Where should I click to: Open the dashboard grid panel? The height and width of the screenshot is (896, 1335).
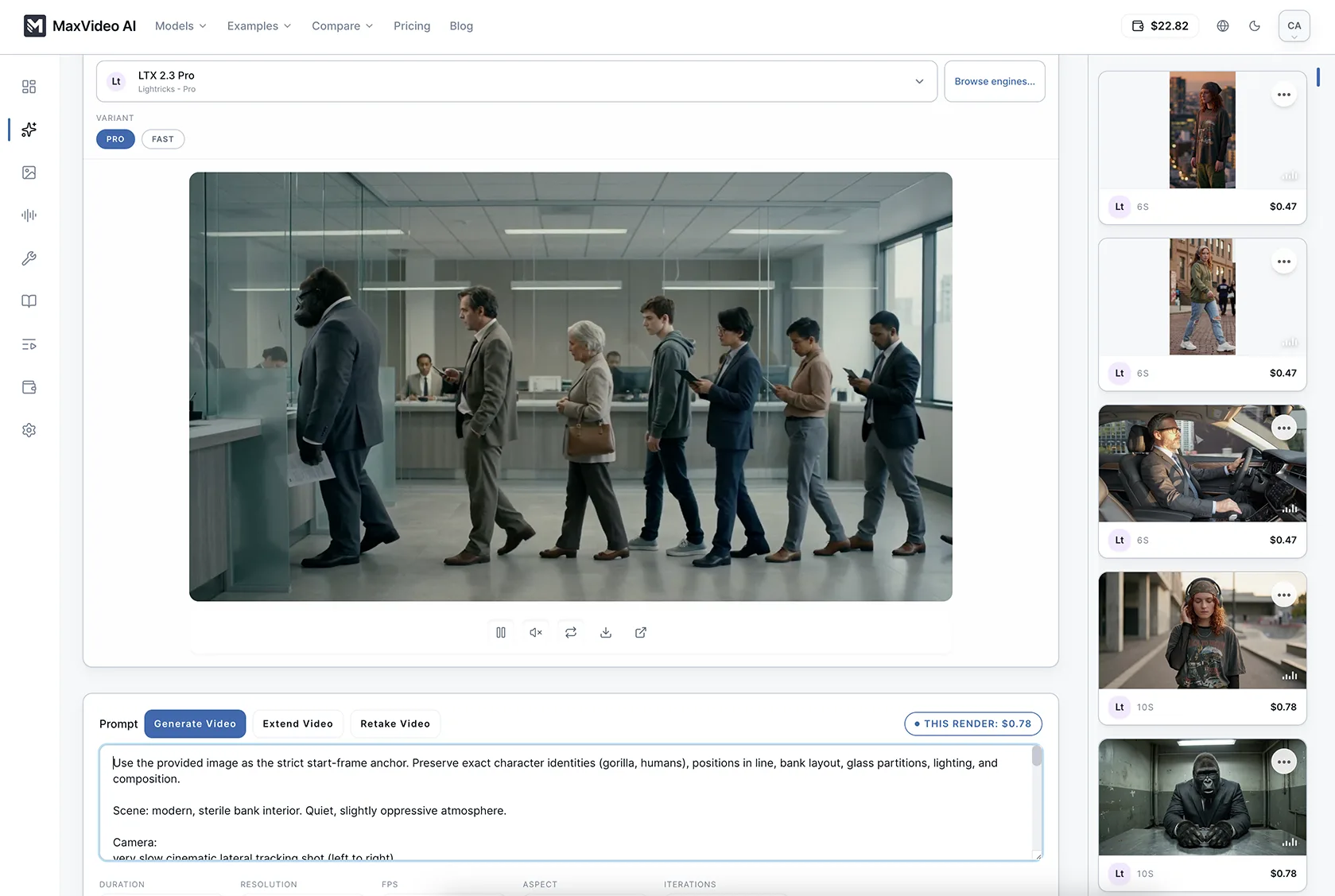29,87
